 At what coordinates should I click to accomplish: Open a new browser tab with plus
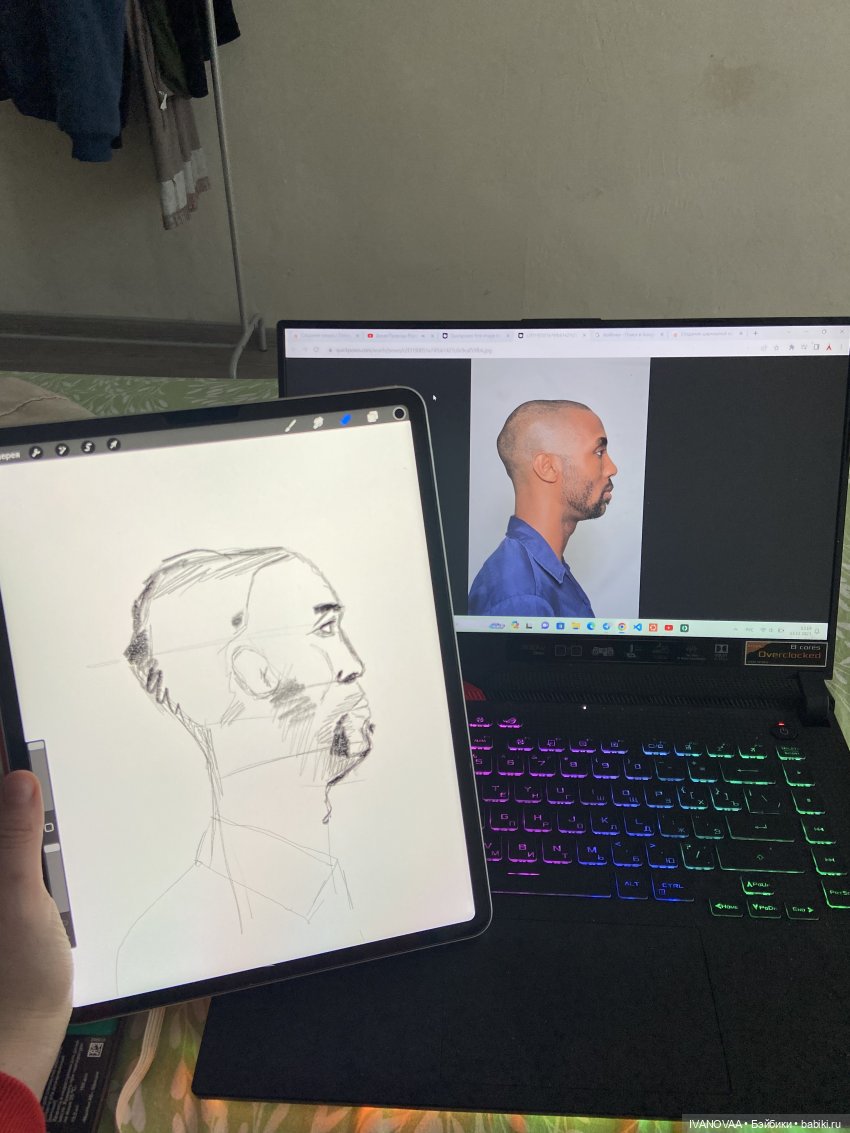(755, 333)
